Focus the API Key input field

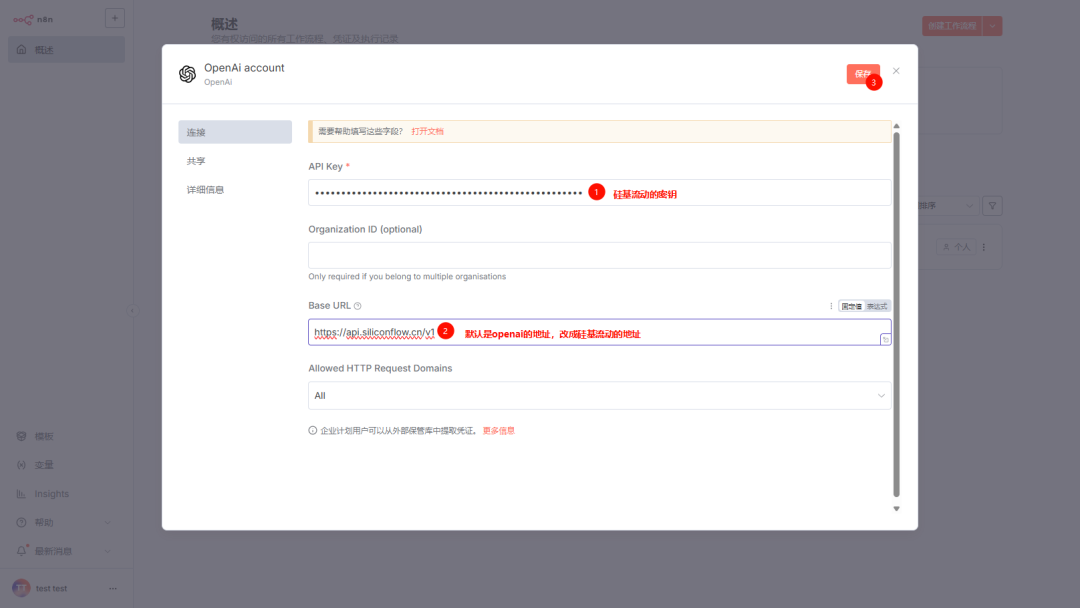tap(599, 193)
